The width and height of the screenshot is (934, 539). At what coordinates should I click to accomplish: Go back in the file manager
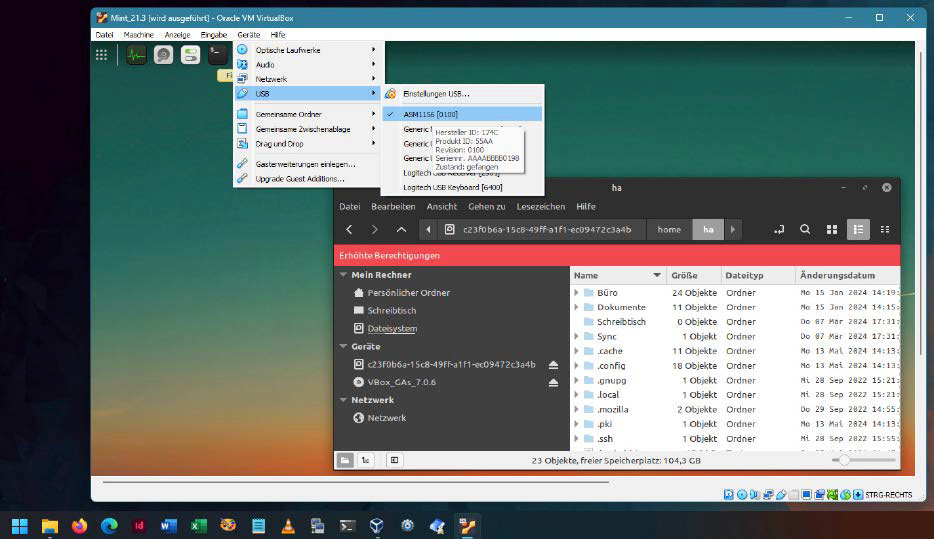(350, 229)
